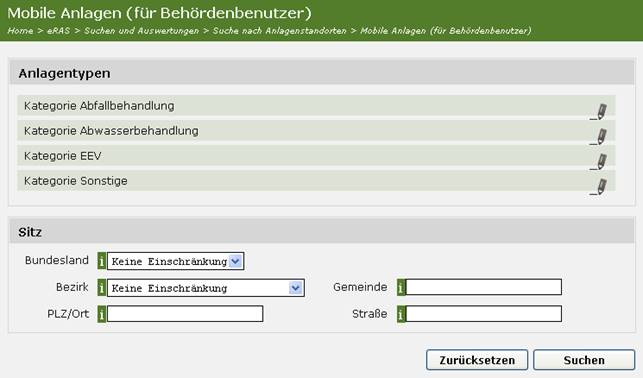This screenshot has height=378, width=643.
Task: Open the Bundesland dropdown
Action: (x=176, y=261)
